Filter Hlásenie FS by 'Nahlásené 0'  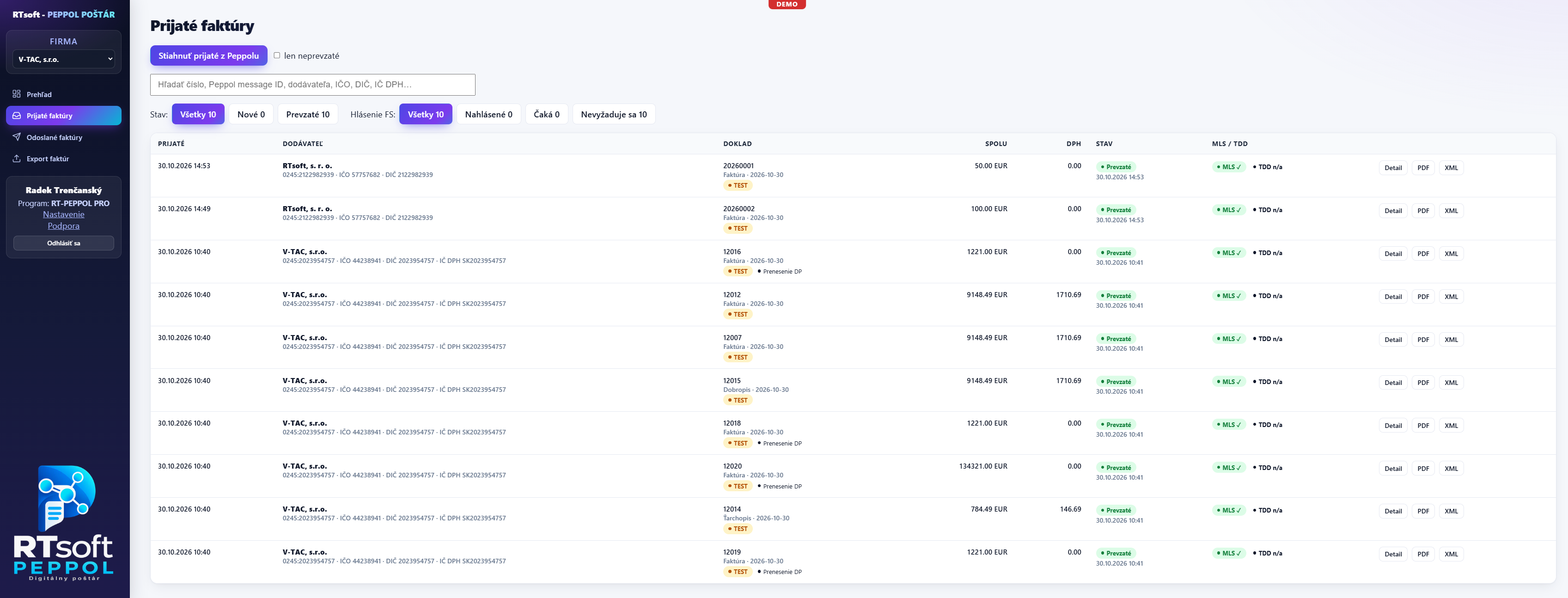488,114
